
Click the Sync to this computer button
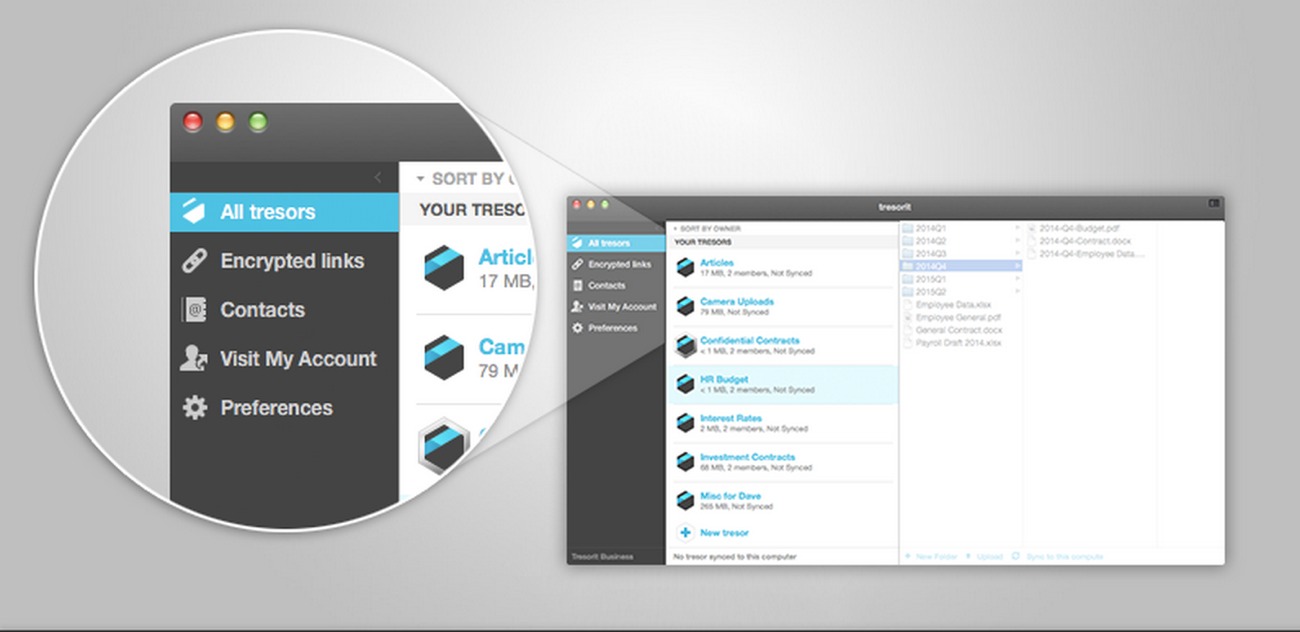pos(1057,556)
